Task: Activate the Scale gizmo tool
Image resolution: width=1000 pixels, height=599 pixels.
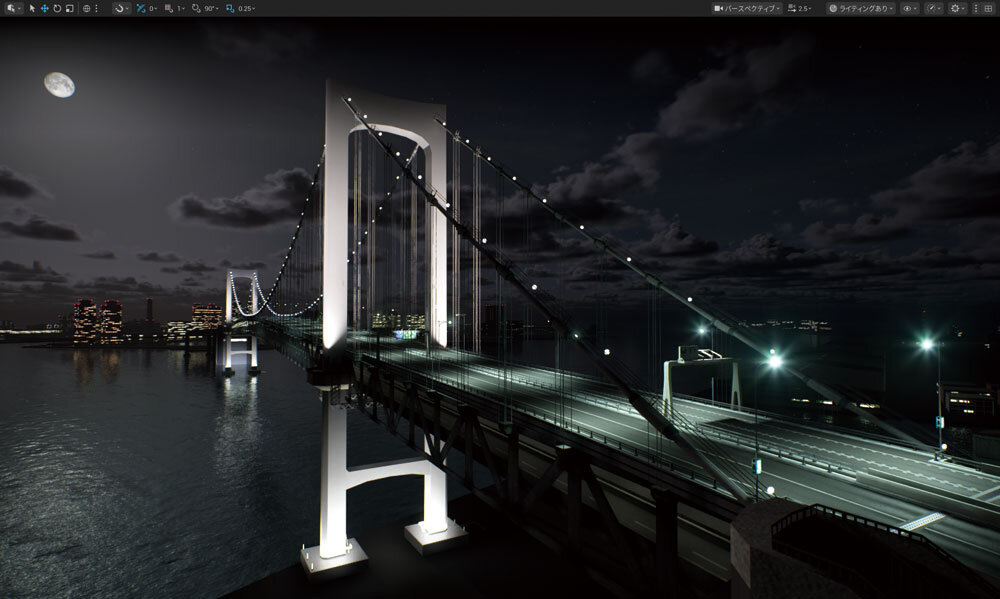Action: (69, 8)
